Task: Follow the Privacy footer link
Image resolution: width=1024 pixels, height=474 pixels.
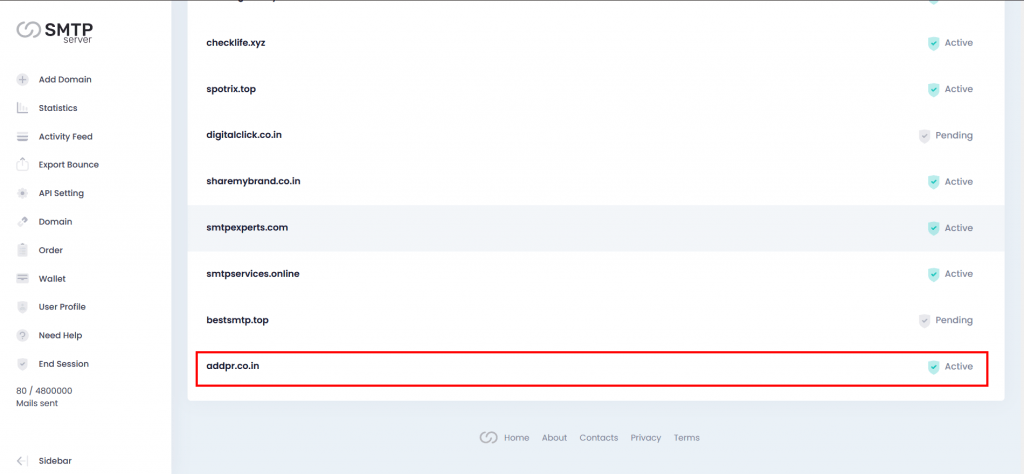Action: coord(646,437)
